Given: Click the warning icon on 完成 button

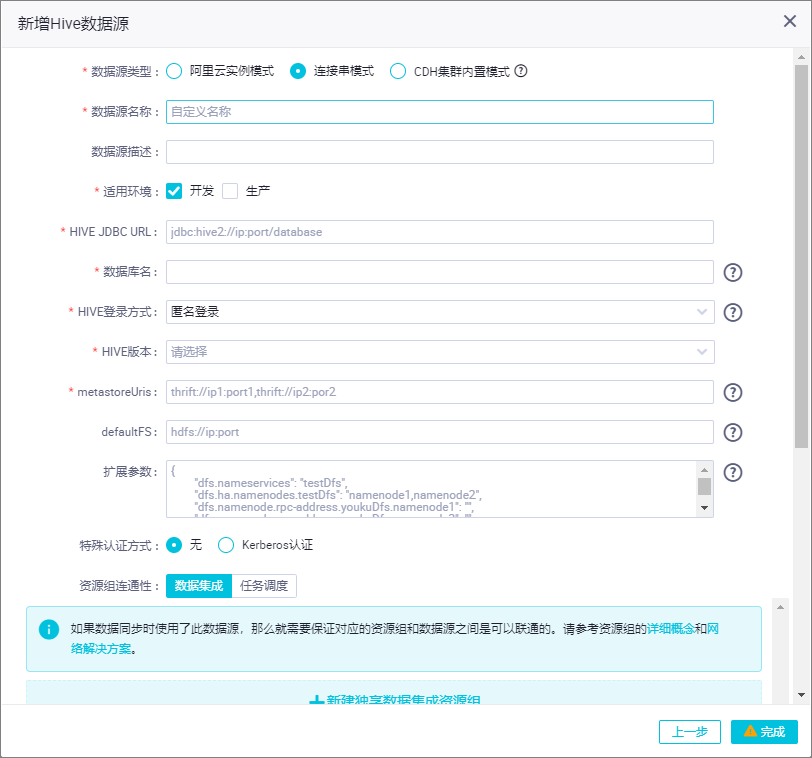Looking at the screenshot, I should [750, 731].
